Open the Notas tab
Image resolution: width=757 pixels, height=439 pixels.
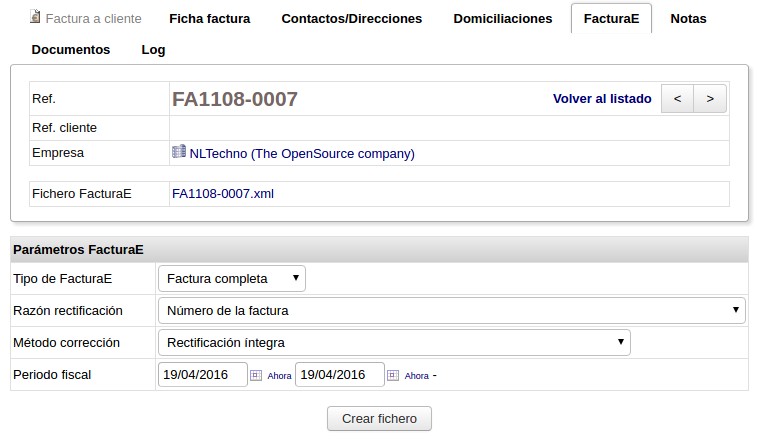coord(688,19)
